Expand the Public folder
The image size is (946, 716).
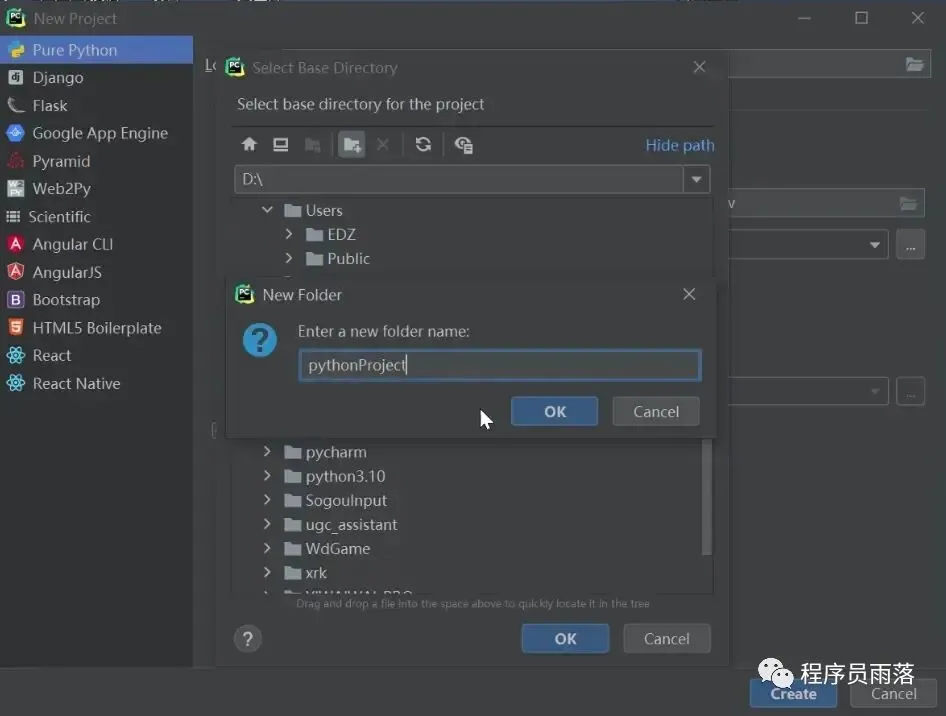click(x=289, y=258)
